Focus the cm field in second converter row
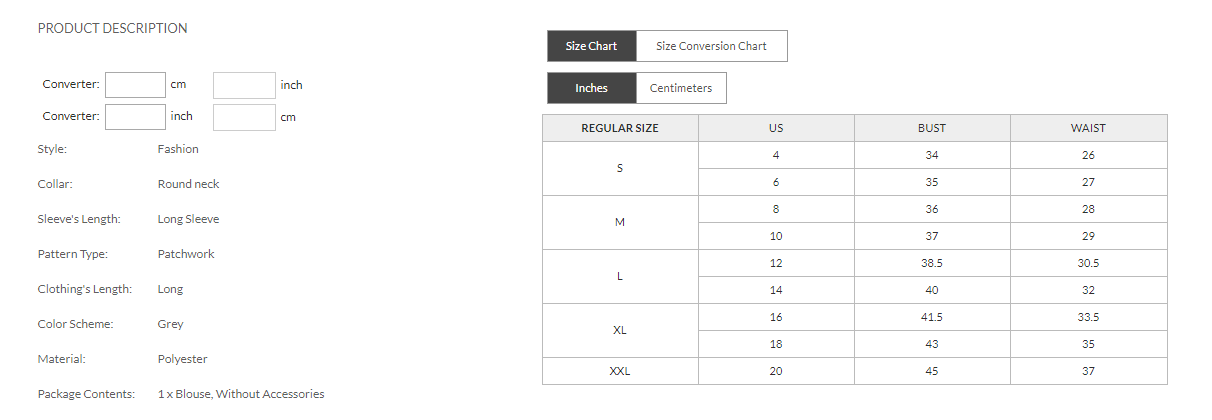Screen dimensions: 1212x420 [x=244, y=117]
